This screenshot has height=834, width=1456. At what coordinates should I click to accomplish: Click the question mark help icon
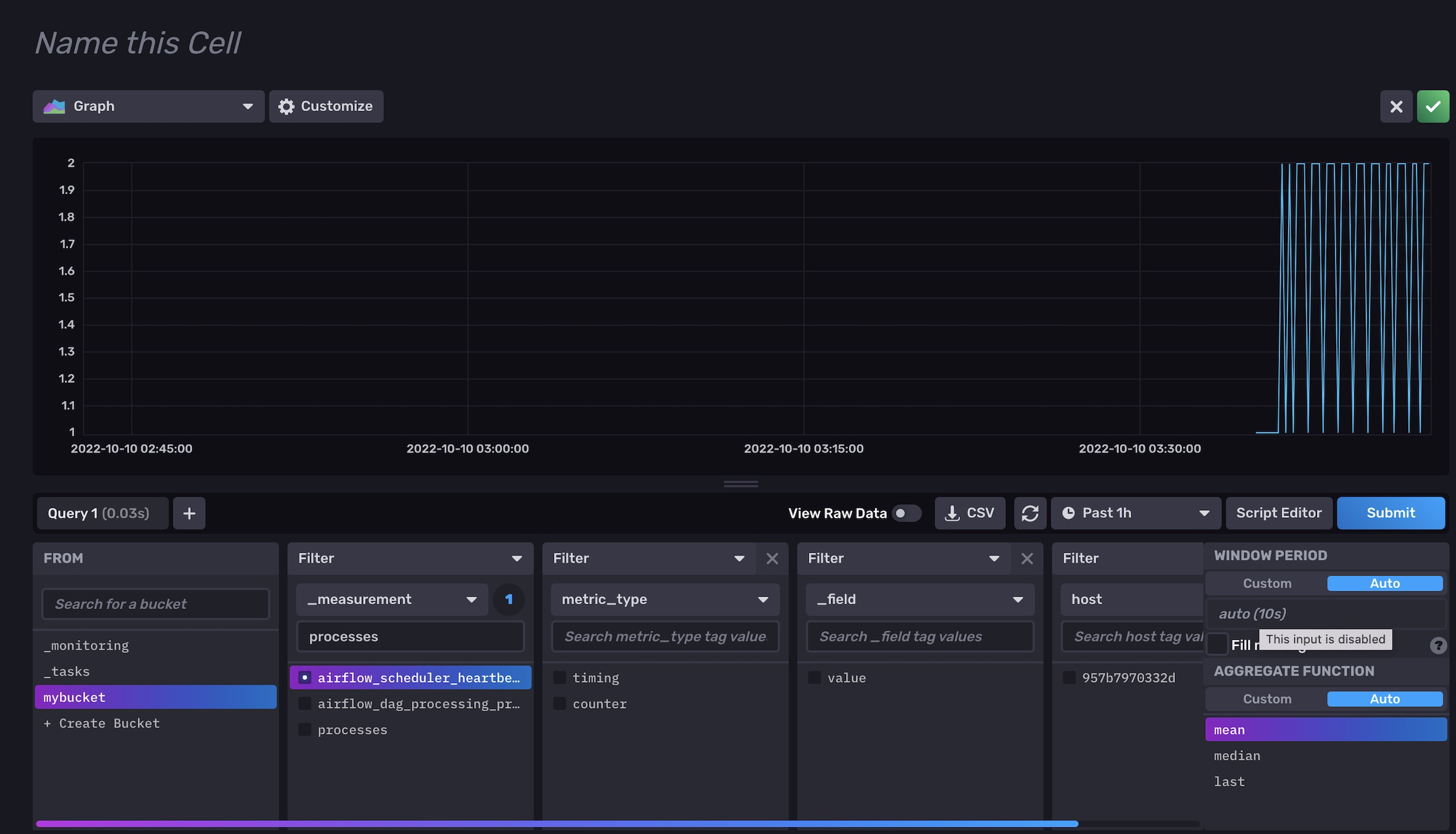point(1438,645)
